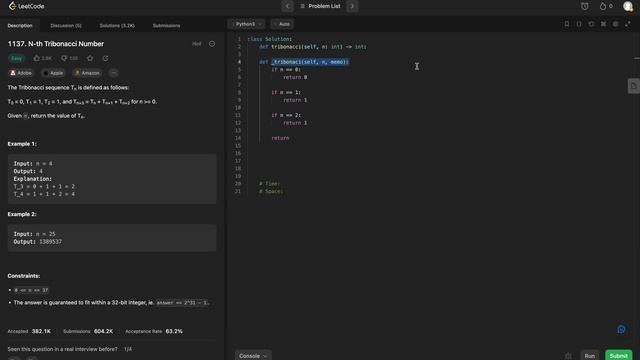Image resolution: width=640 pixels, height=360 pixels.
Task: Open the Problem List panel
Action: (320, 6)
